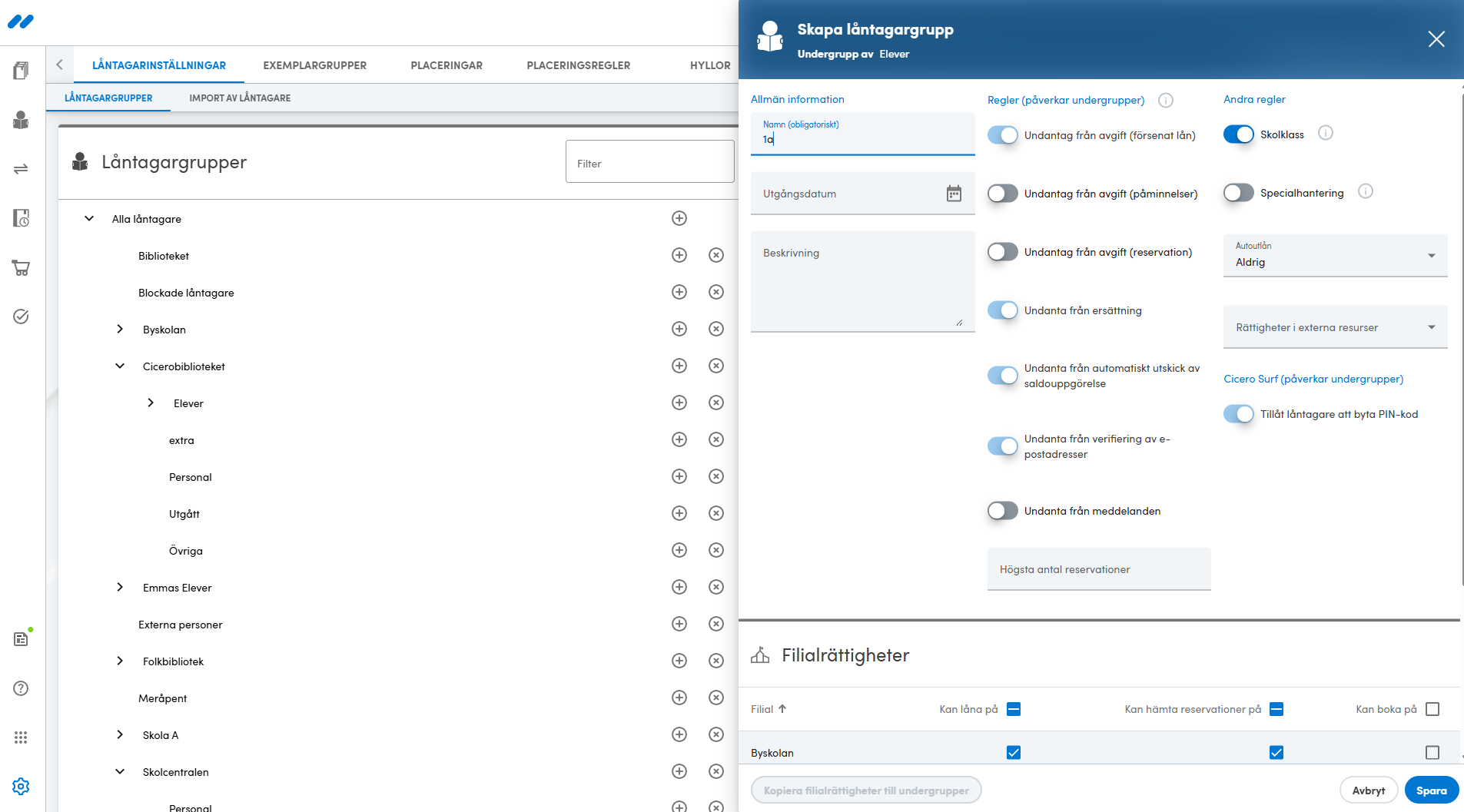Expand the Folkbibliotek tree node
The height and width of the screenshot is (812, 1464).
120,661
